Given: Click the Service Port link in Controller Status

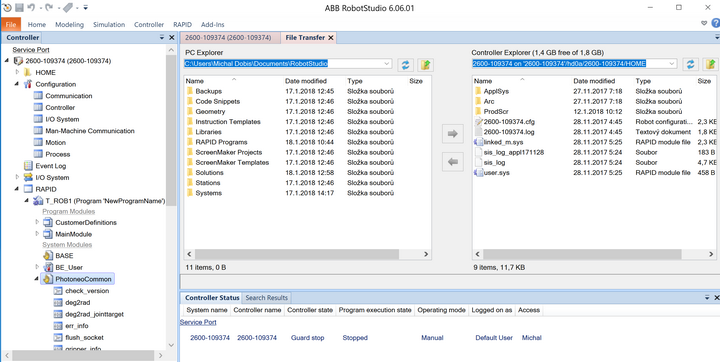Looking at the screenshot, I should pyautogui.click(x=198, y=322).
